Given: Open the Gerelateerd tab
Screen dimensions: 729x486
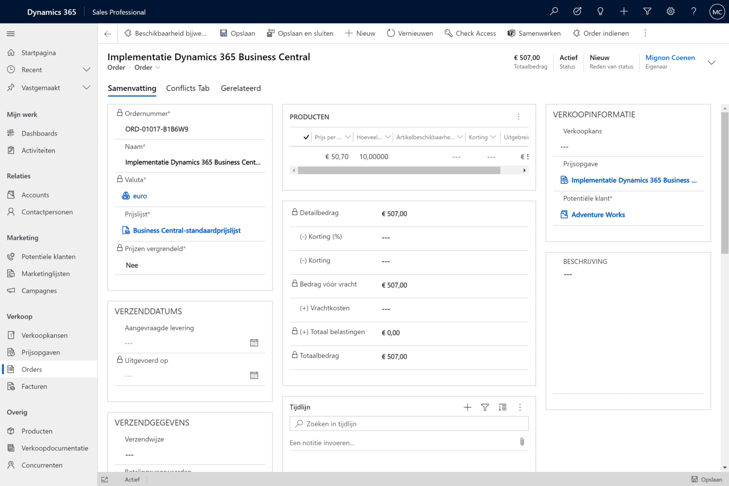Looking at the screenshot, I should (x=241, y=88).
